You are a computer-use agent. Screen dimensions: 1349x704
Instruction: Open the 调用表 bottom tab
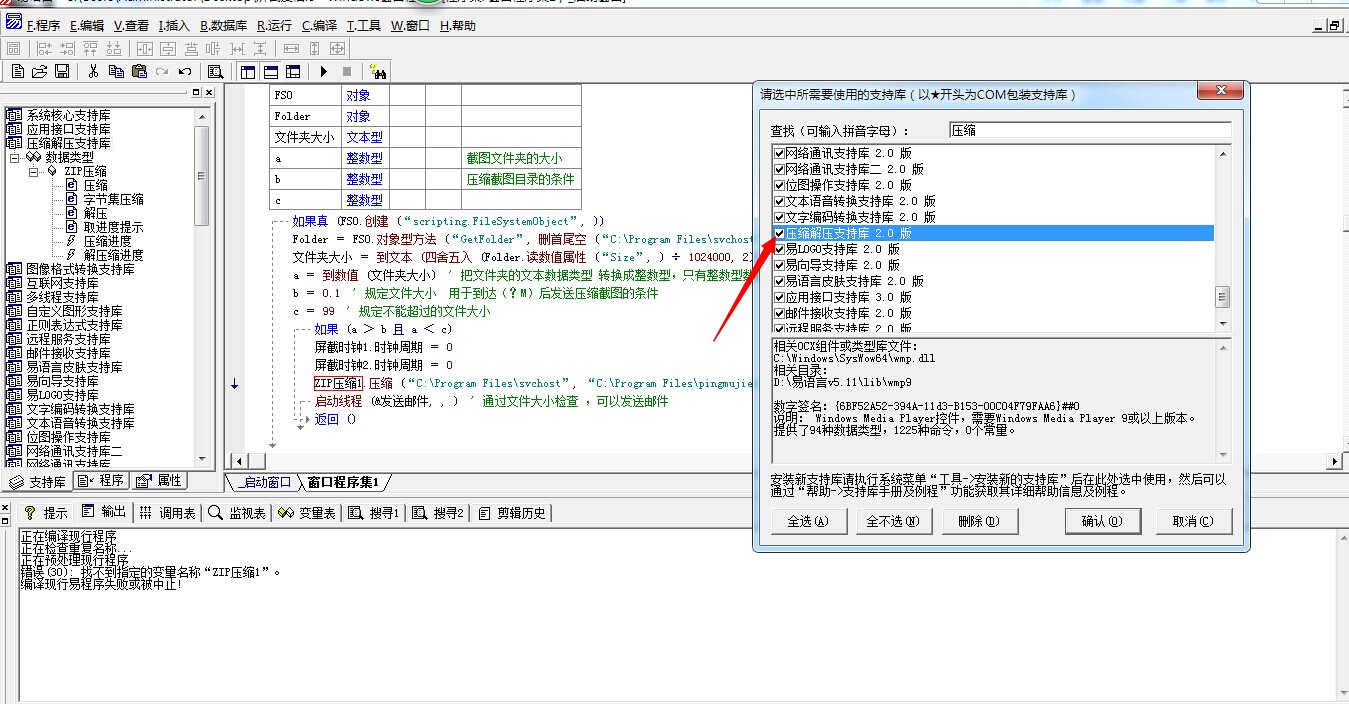point(168,513)
